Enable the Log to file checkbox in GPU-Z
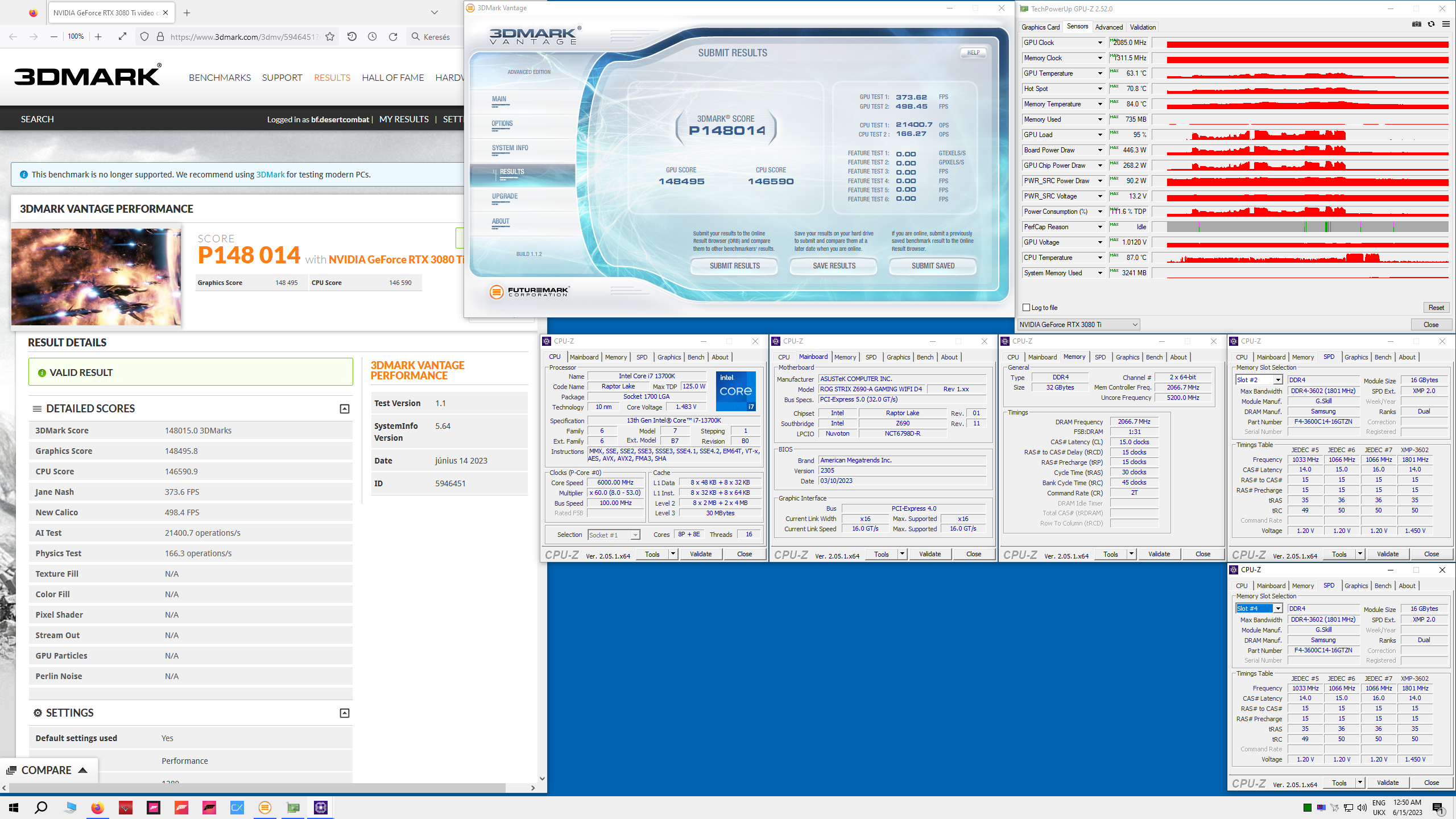The width and height of the screenshot is (1456, 819). tap(1027, 308)
